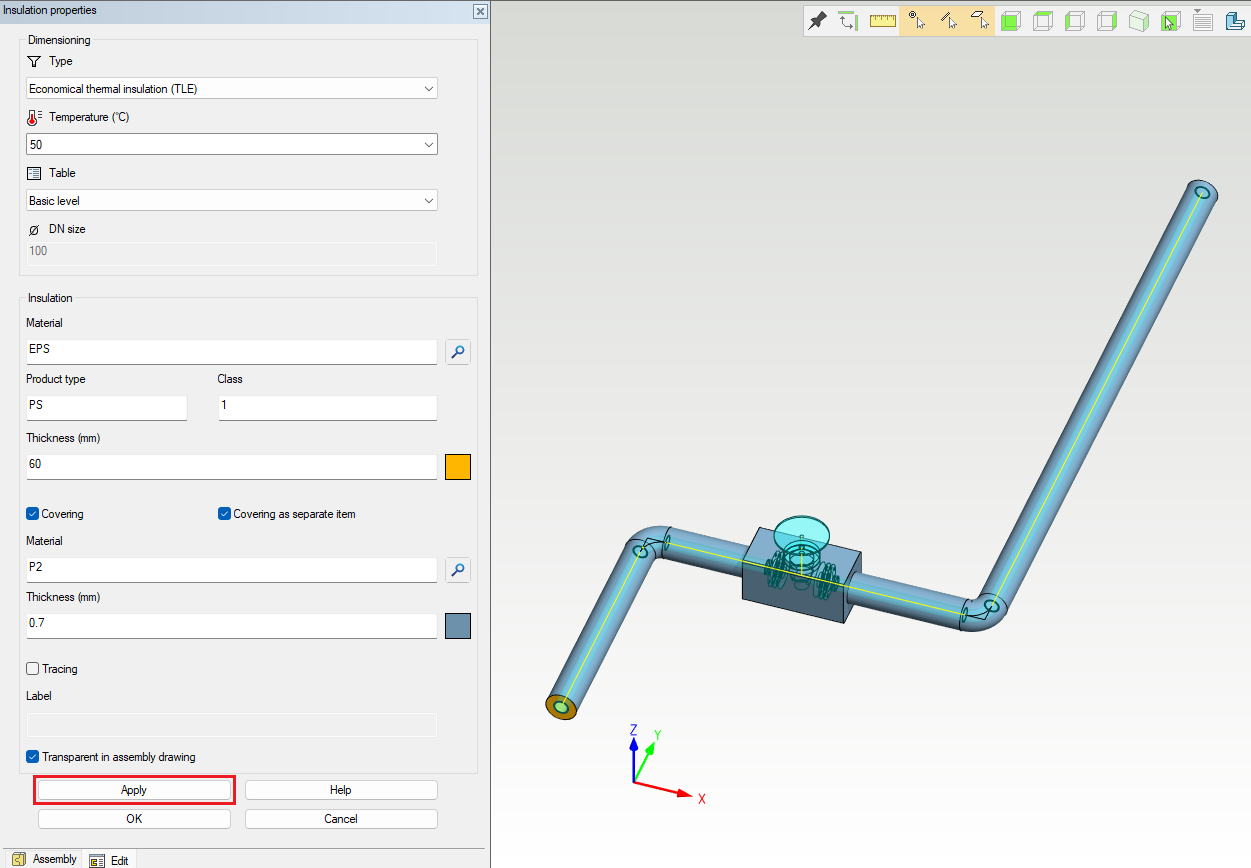
Task: Disable Covering as separate item
Action: click(x=225, y=514)
